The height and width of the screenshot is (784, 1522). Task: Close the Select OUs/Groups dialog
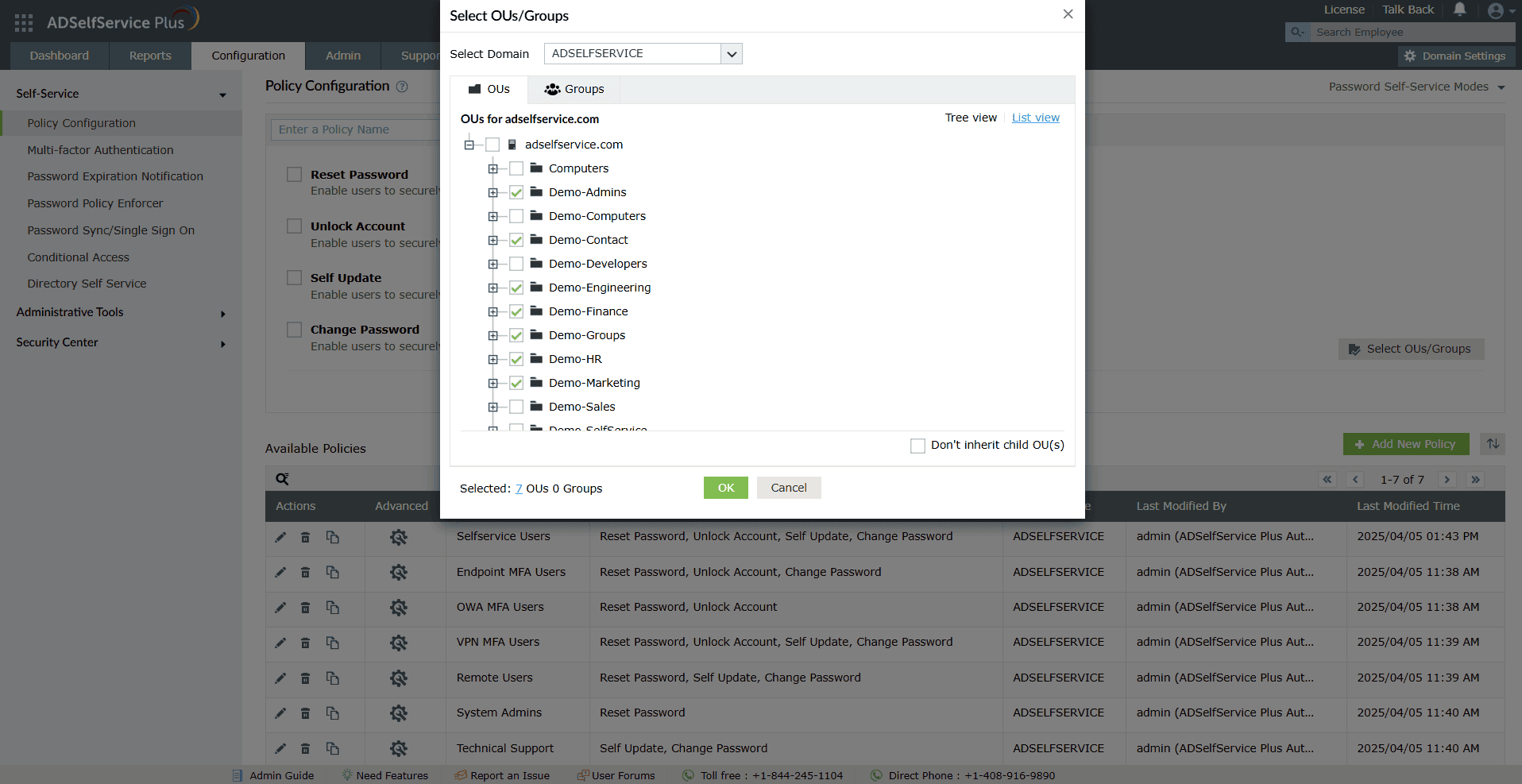point(1068,14)
